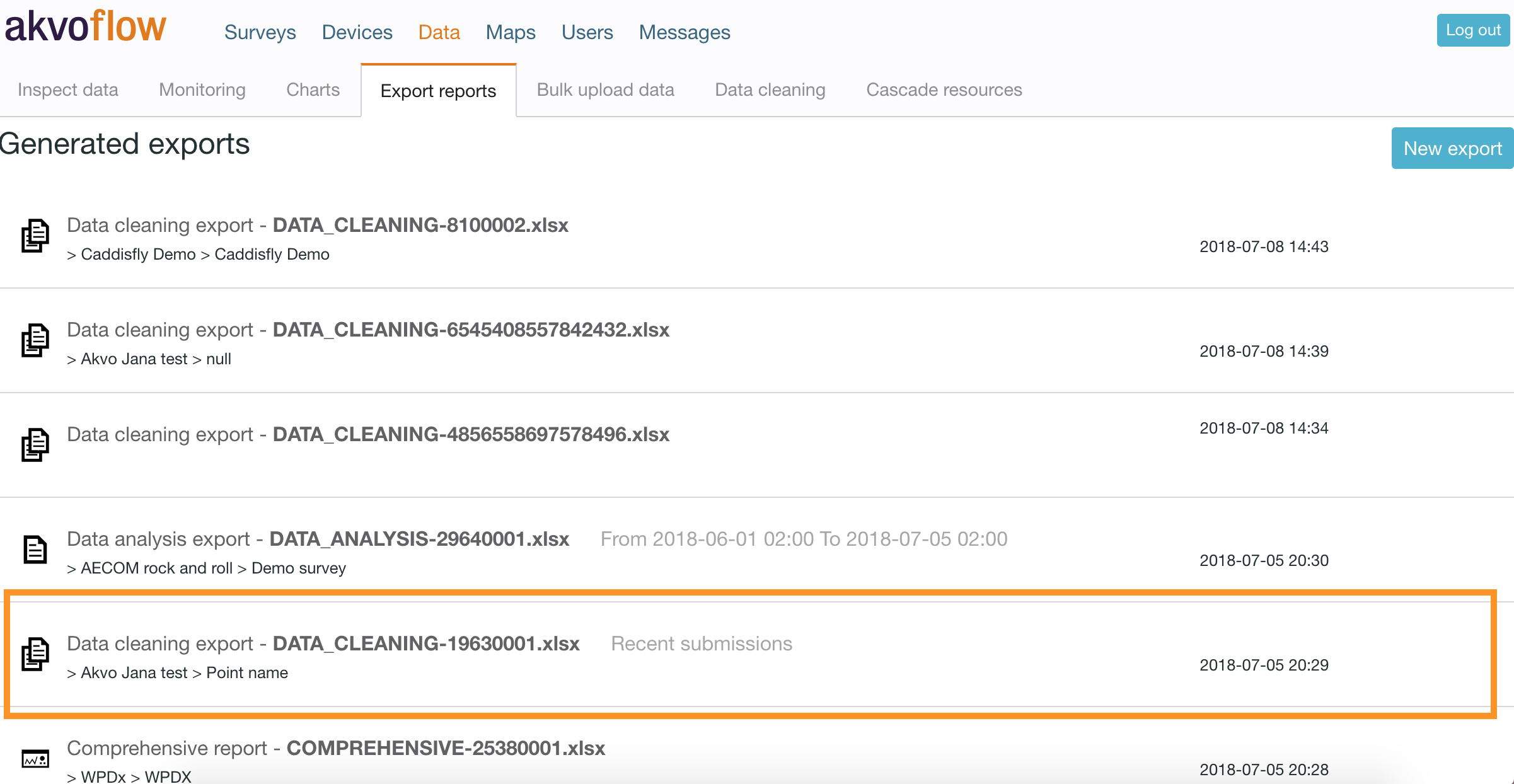Switch to the Monitoring tab
This screenshot has height=784, width=1514.
click(x=202, y=90)
